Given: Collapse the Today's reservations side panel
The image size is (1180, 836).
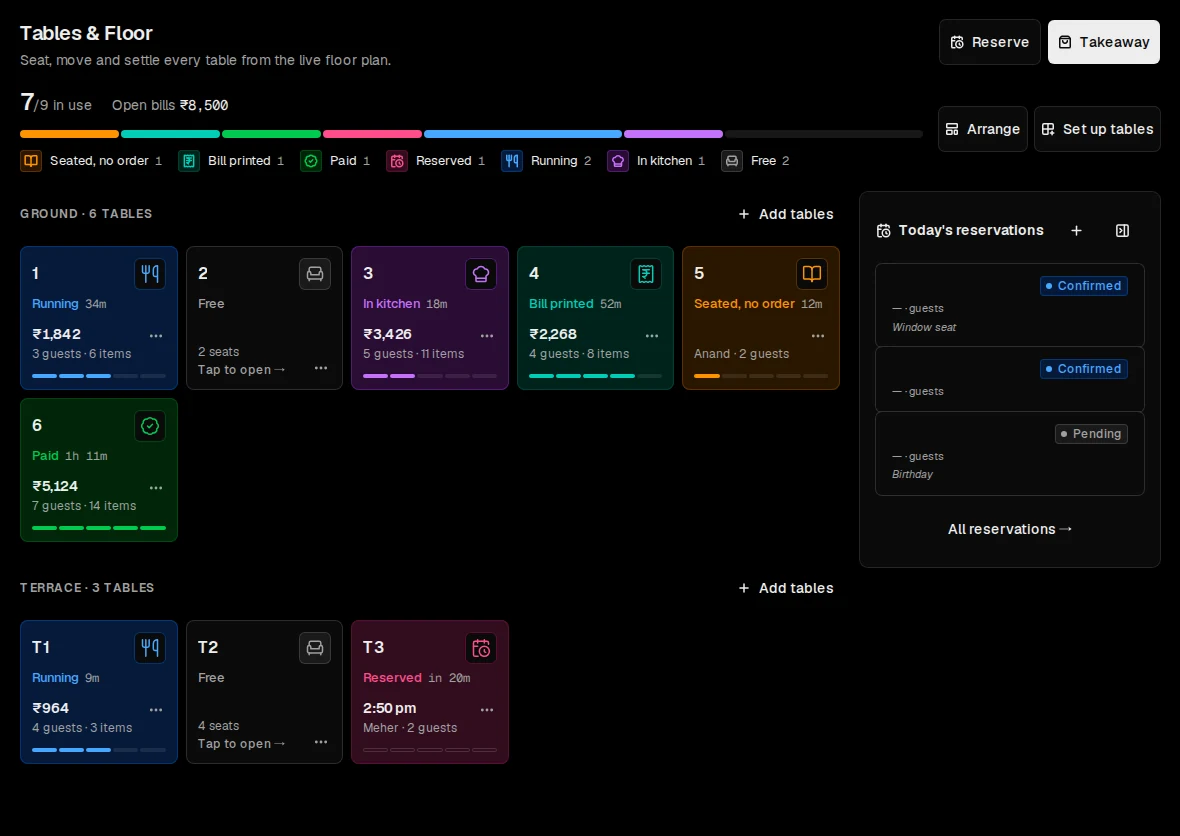Looking at the screenshot, I should [x=1122, y=231].
